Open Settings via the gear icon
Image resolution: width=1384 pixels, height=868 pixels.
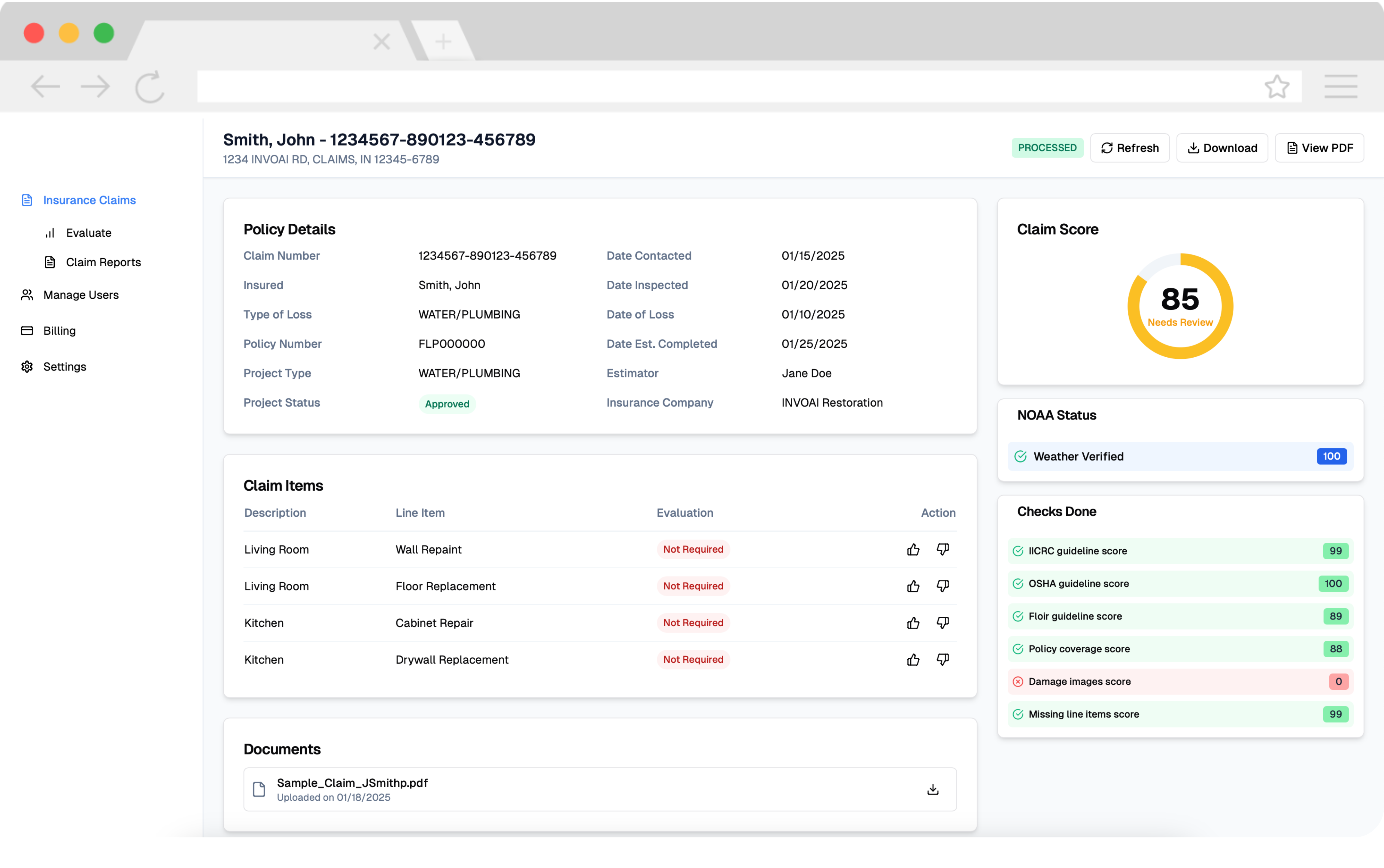tap(26, 366)
